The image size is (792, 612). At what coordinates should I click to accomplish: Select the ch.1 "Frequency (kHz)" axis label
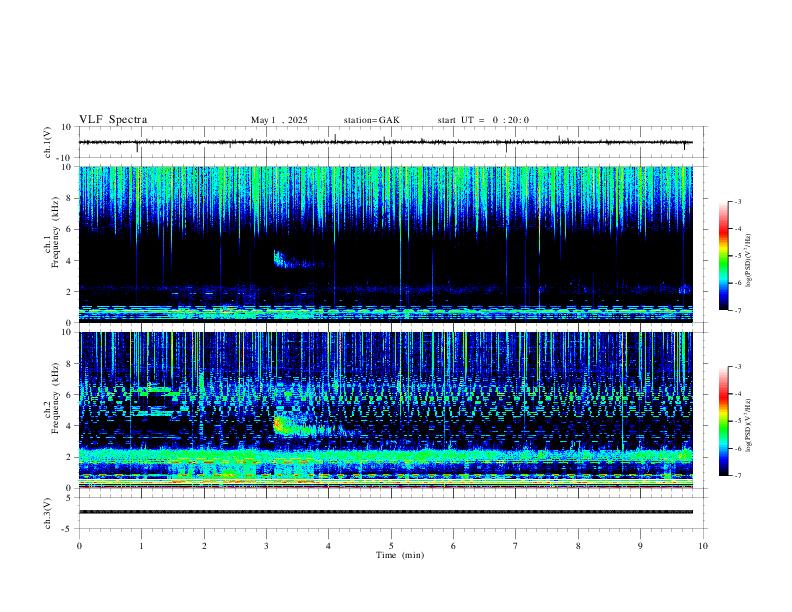[x=55, y=232]
